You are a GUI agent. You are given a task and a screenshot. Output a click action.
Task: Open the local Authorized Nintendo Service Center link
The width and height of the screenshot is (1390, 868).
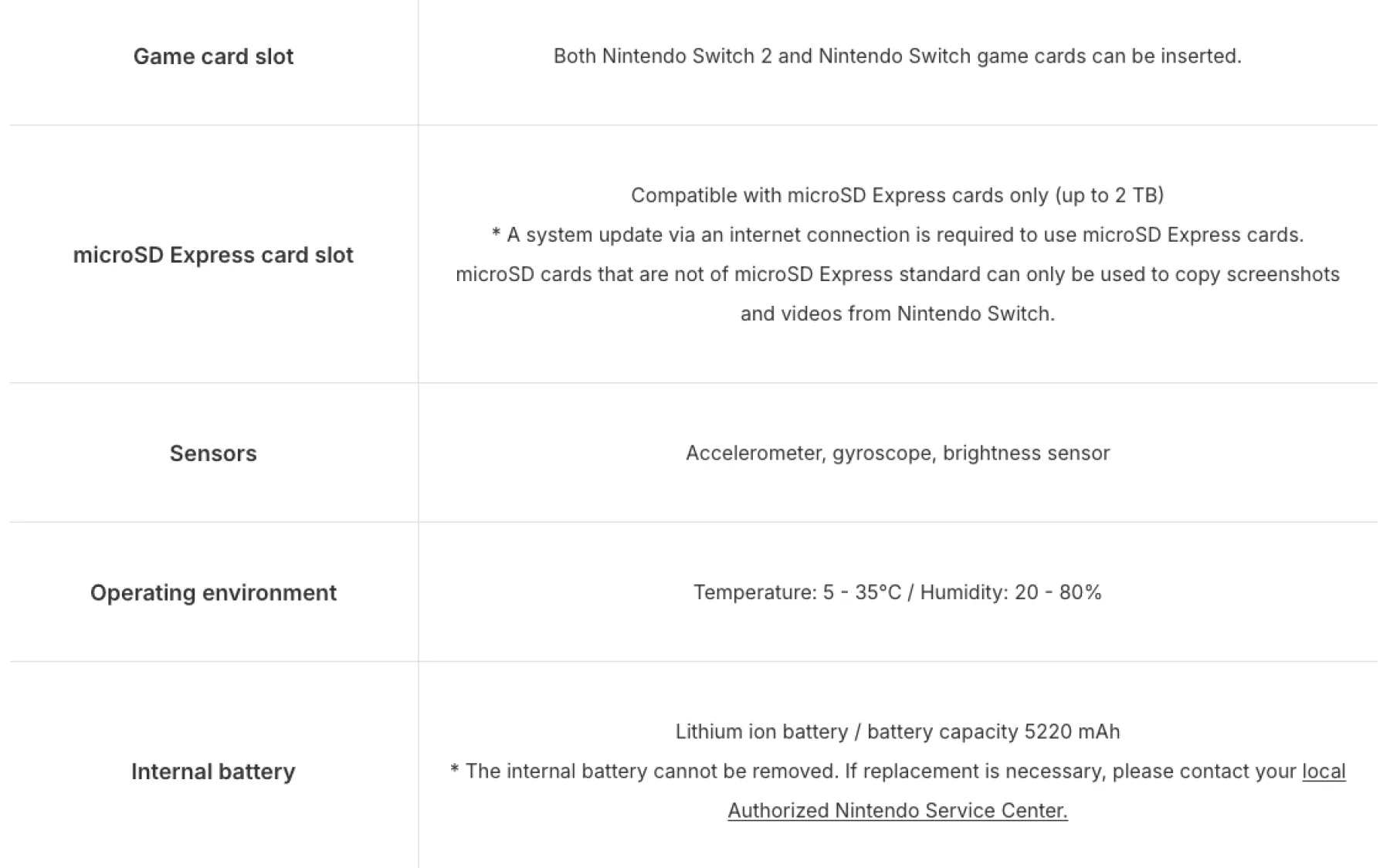897,810
